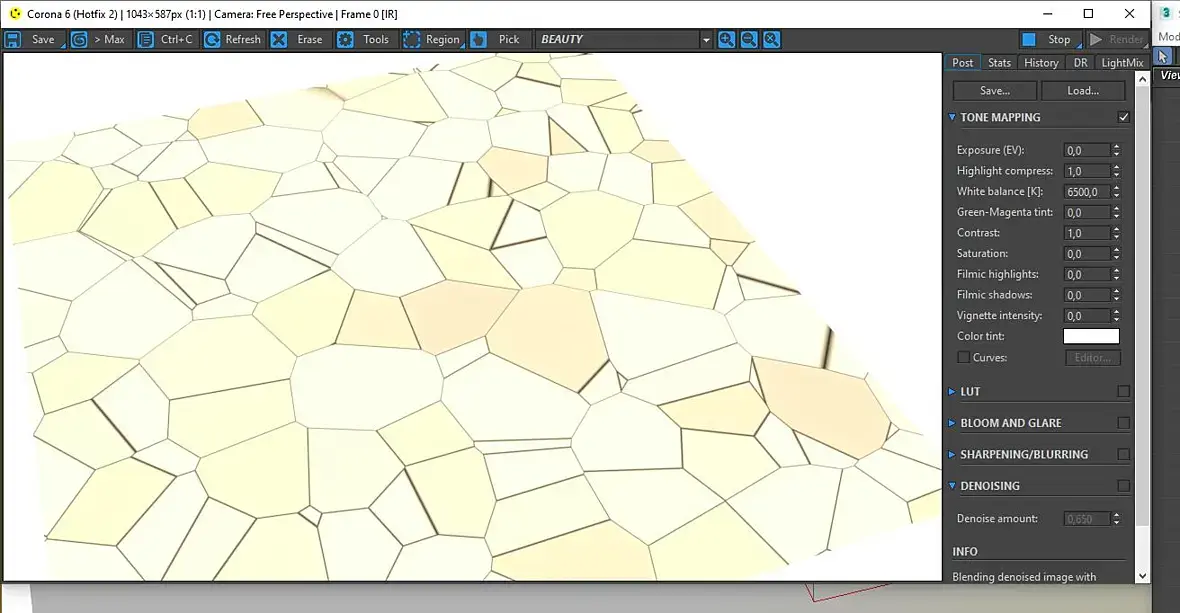Click the panel scrollbar up arrow

point(1142,79)
